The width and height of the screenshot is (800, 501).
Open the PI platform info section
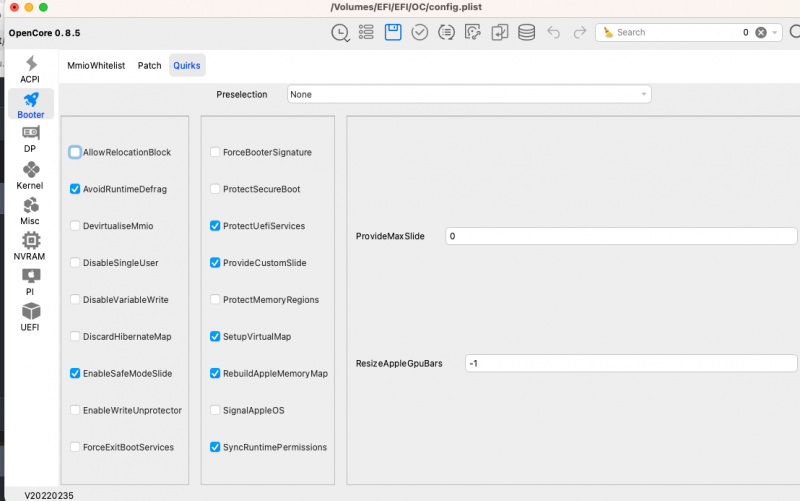click(x=30, y=282)
